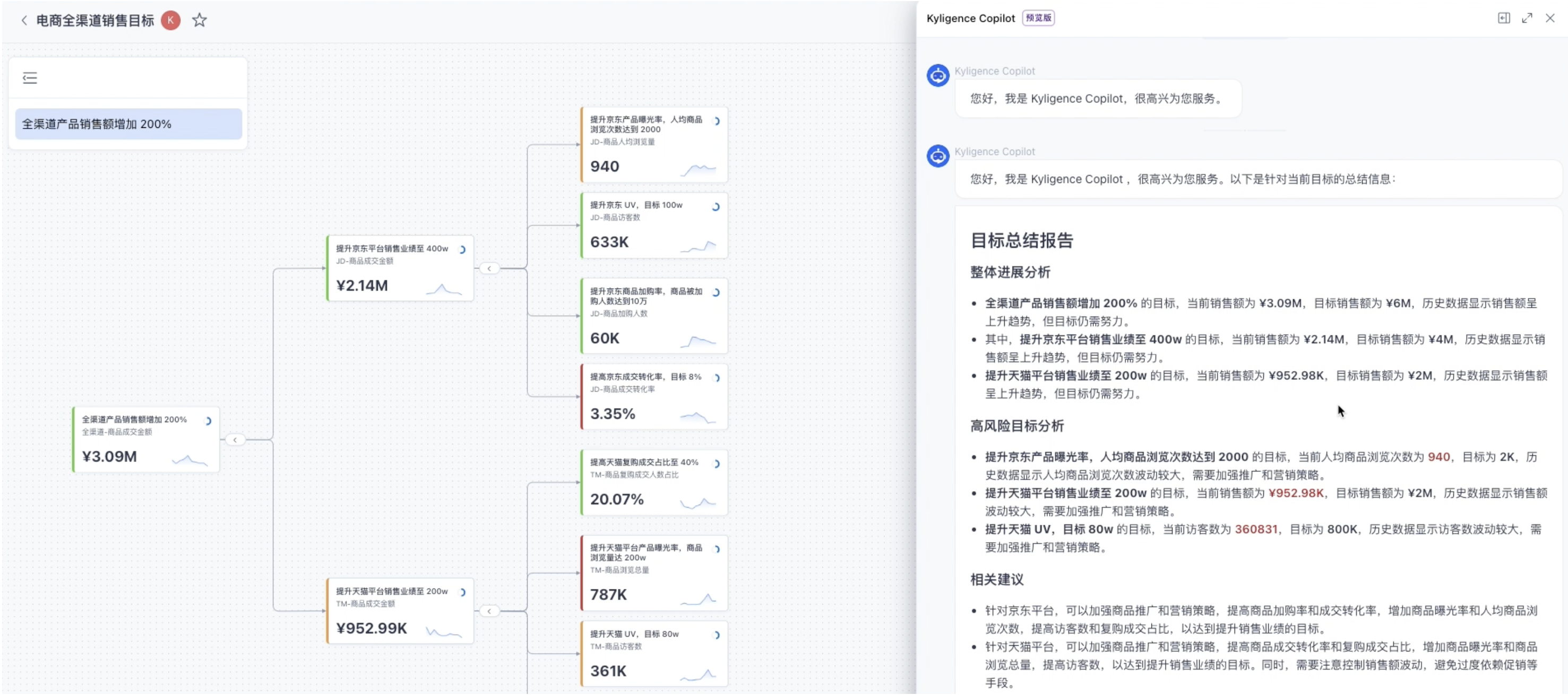Click trend sparkline on ¥952.99K card

pyautogui.click(x=444, y=632)
